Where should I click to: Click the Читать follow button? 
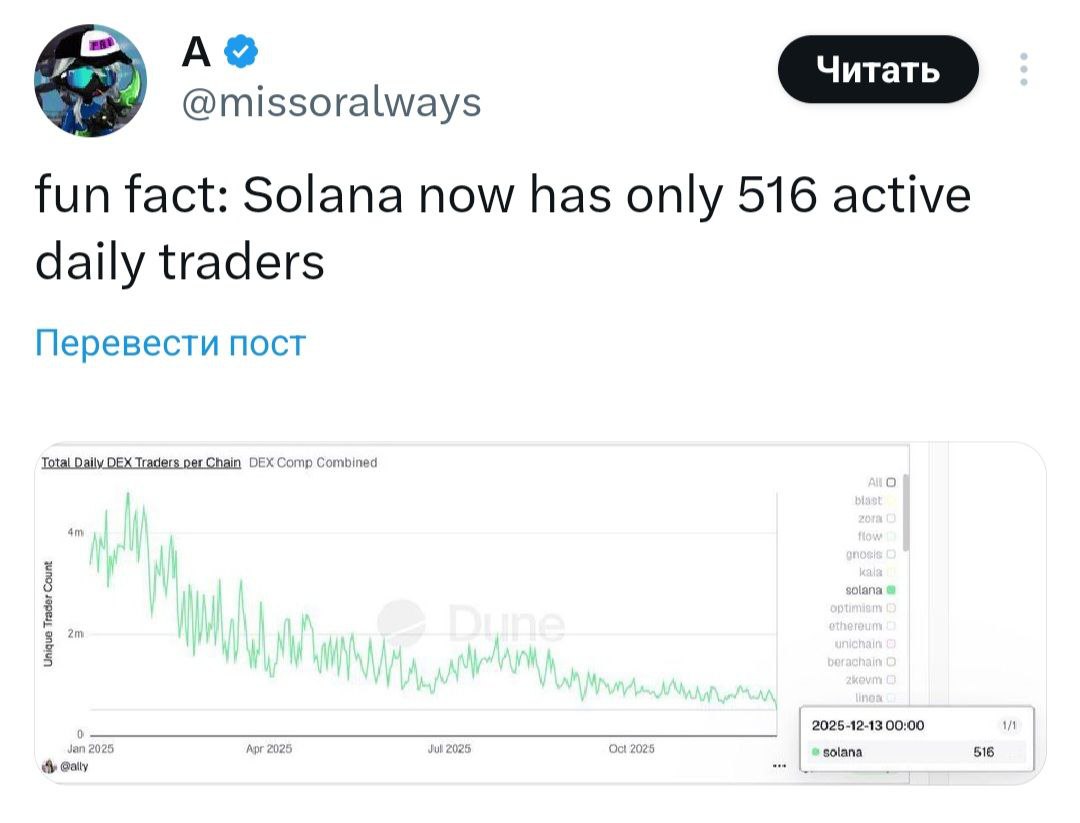coord(878,68)
